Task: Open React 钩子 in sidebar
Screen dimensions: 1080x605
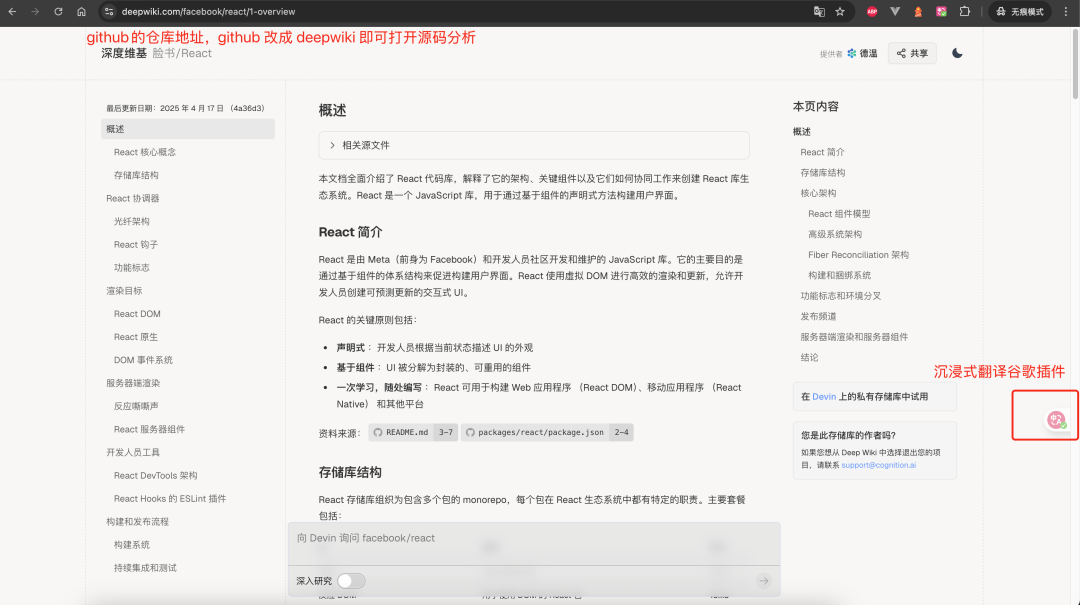Action: click(x=136, y=245)
